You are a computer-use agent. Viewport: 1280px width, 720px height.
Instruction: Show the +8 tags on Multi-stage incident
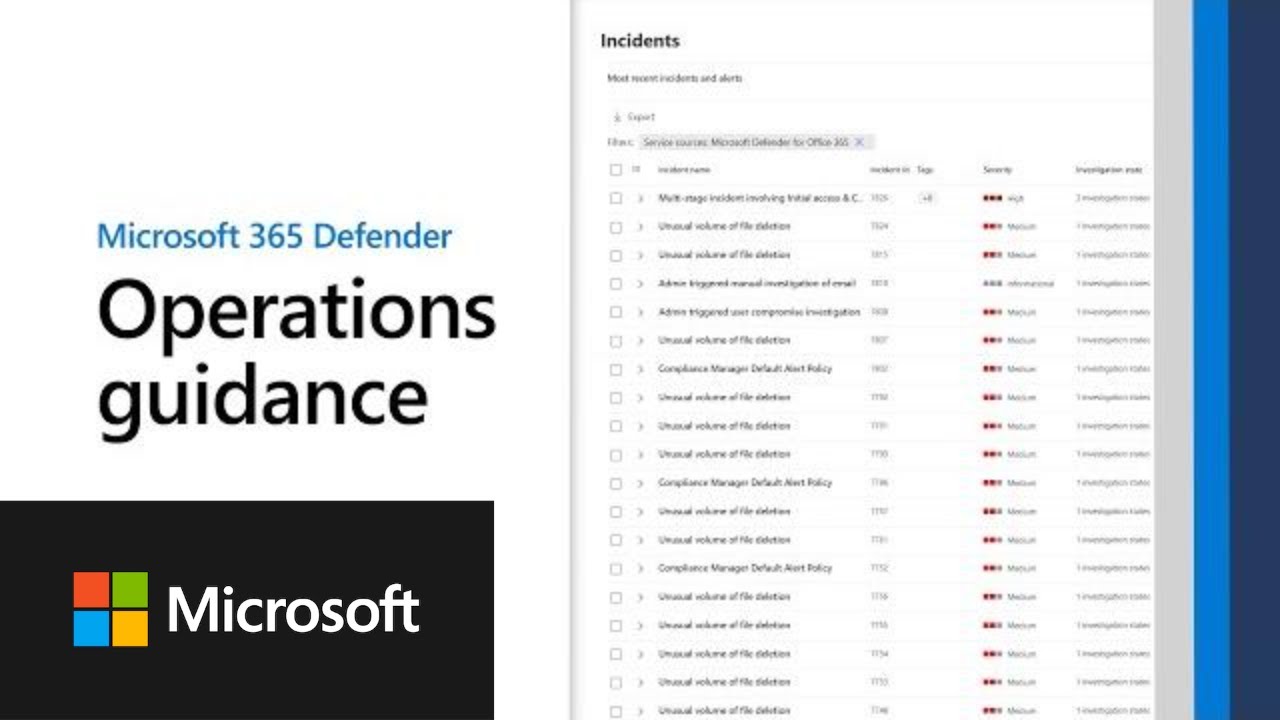[926, 198]
